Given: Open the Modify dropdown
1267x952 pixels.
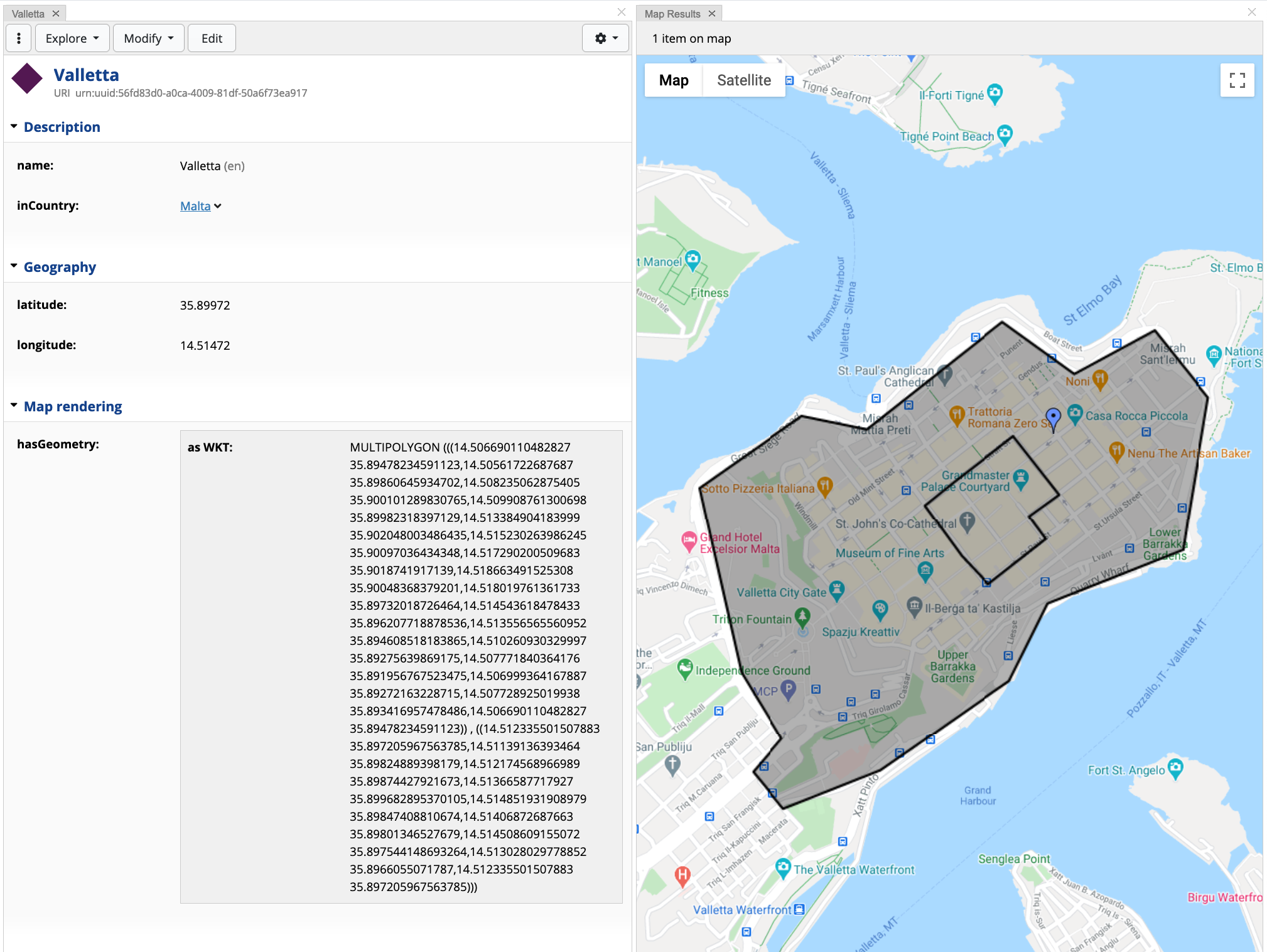Looking at the screenshot, I should pyautogui.click(x=148, y=38).
